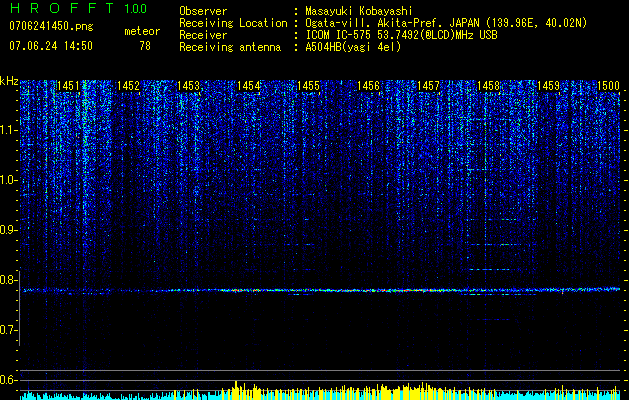This screenshot has height=400, width=629.
Task: Click the Receiver label
Action: point(203,35)
